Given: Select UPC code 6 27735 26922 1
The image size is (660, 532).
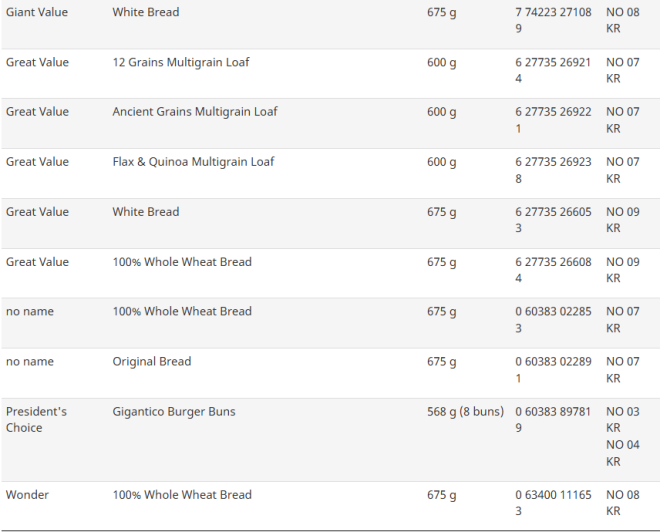Looking at the screenshot, I should 553,120.
